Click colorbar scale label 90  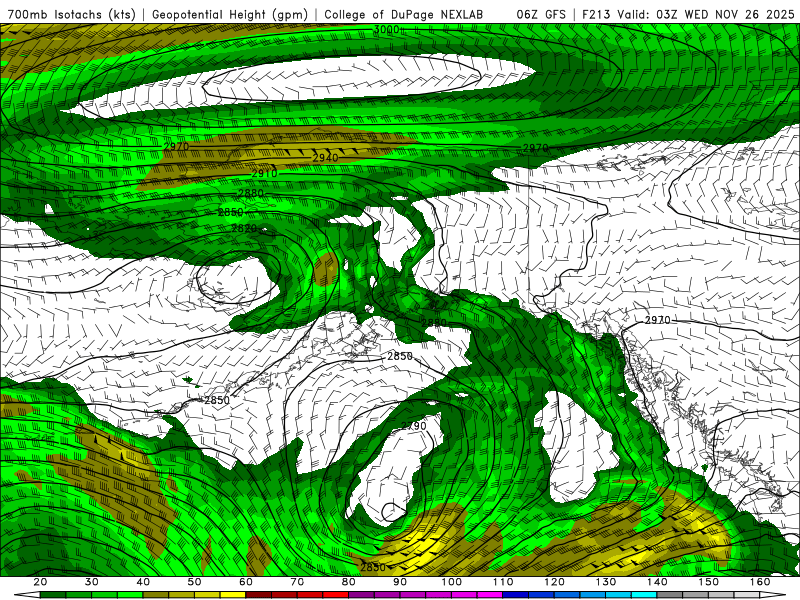tap(400, 582)
